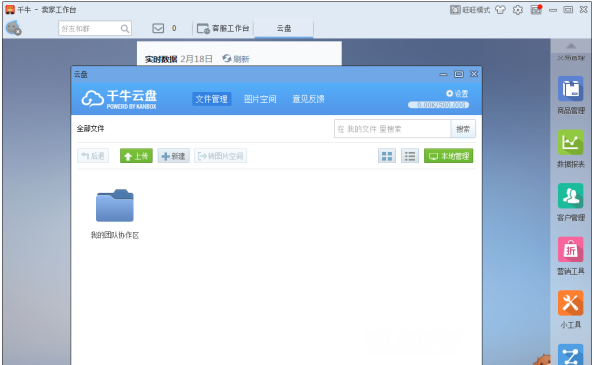The height and width of the screenshot is (365, 594).
Task: Open the blue Z-shaped icon below 小工具
Action: [571, 355]
